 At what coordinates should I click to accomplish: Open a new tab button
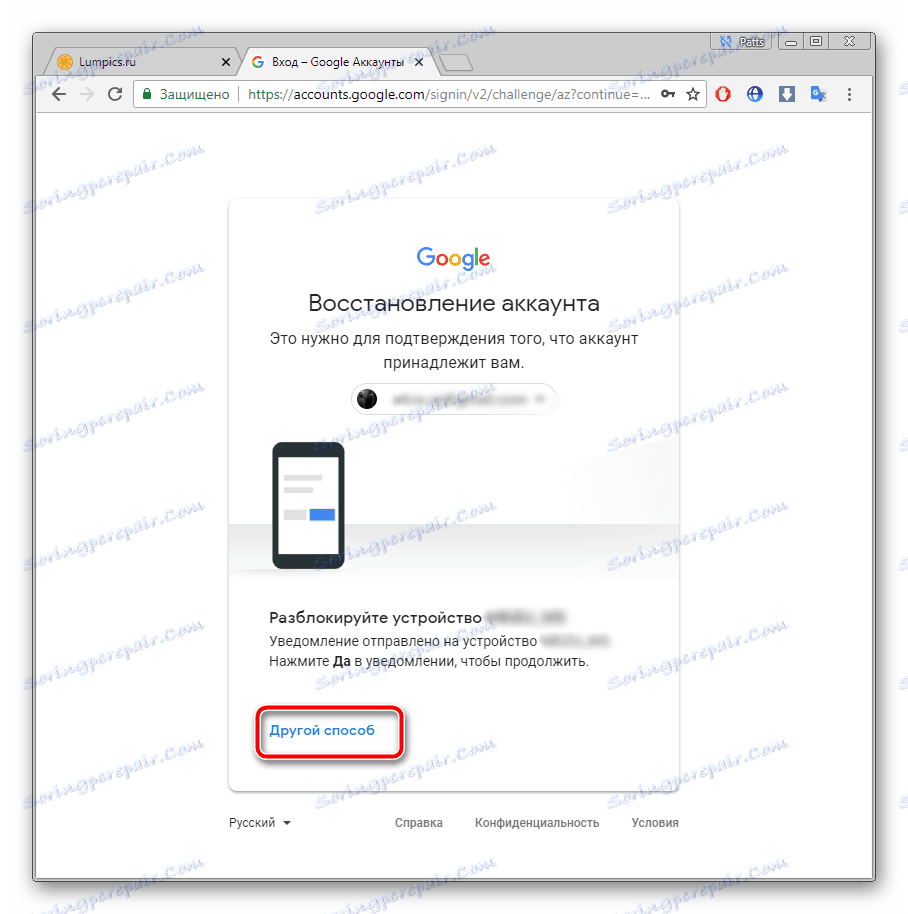point(455,62)
